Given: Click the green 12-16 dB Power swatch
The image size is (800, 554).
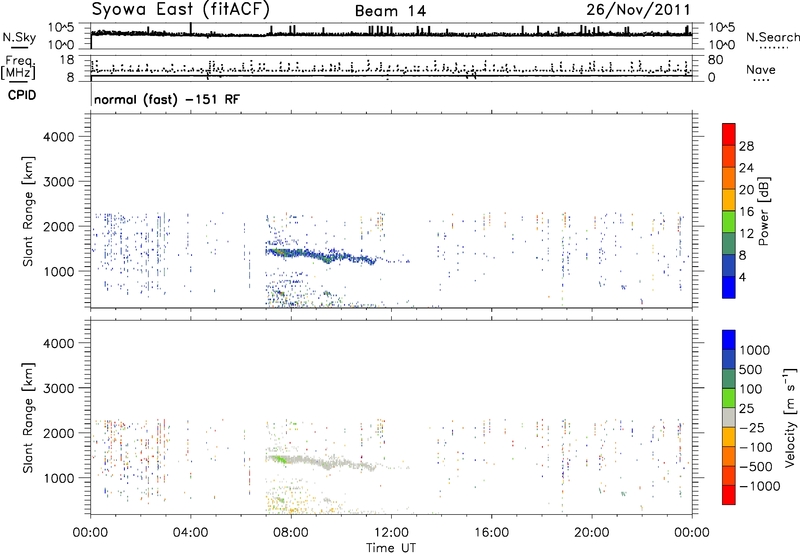Looking at the screenshot, I should [729, 221].
